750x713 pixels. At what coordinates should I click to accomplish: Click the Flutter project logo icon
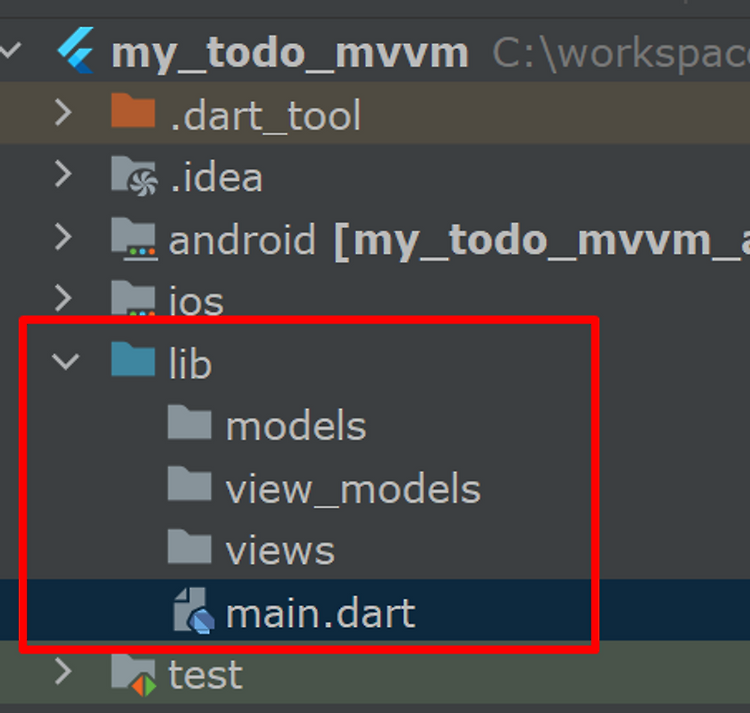point(76,50)
